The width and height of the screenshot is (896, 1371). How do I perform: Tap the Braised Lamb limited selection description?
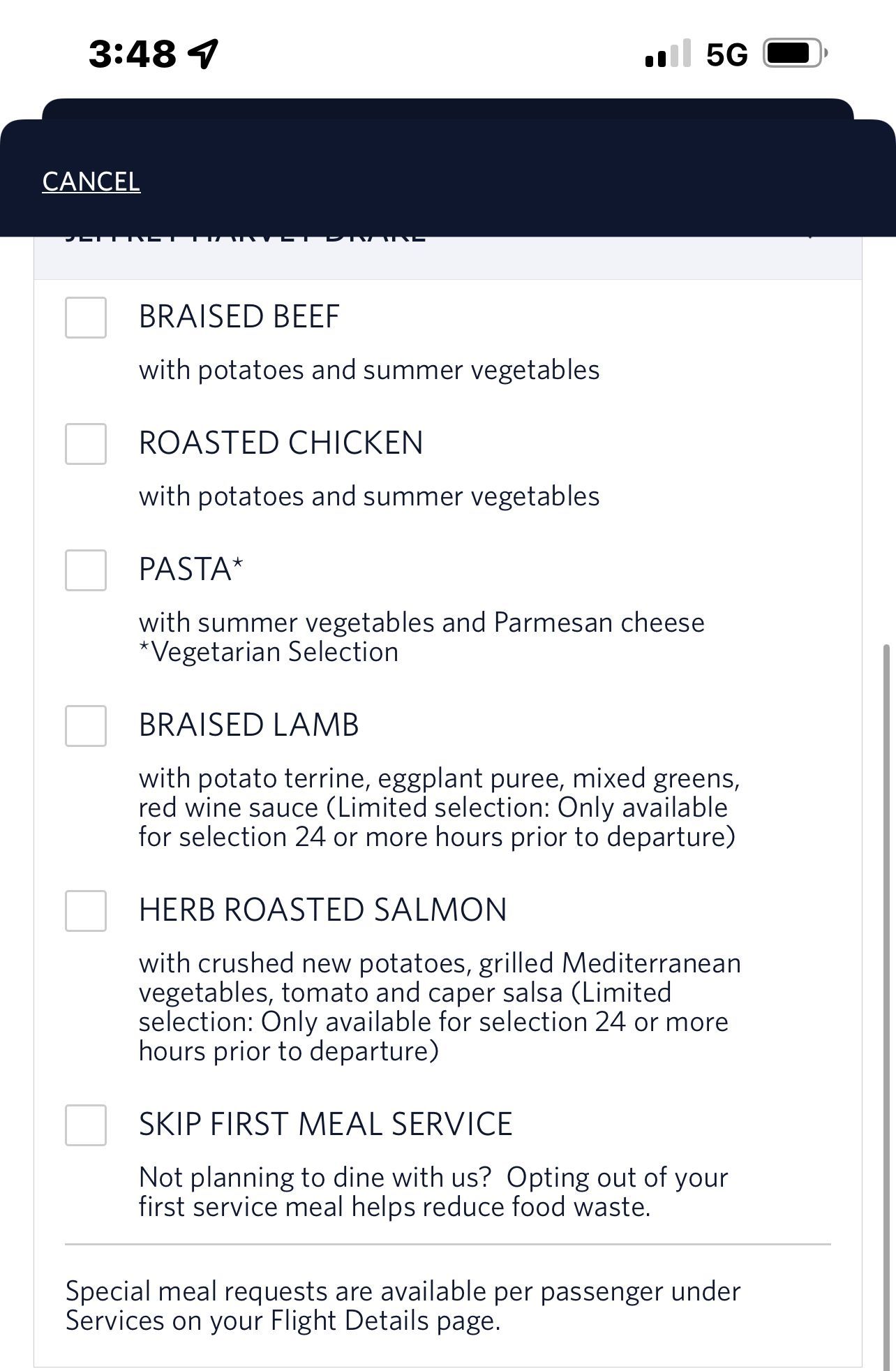tap(438, 808)
